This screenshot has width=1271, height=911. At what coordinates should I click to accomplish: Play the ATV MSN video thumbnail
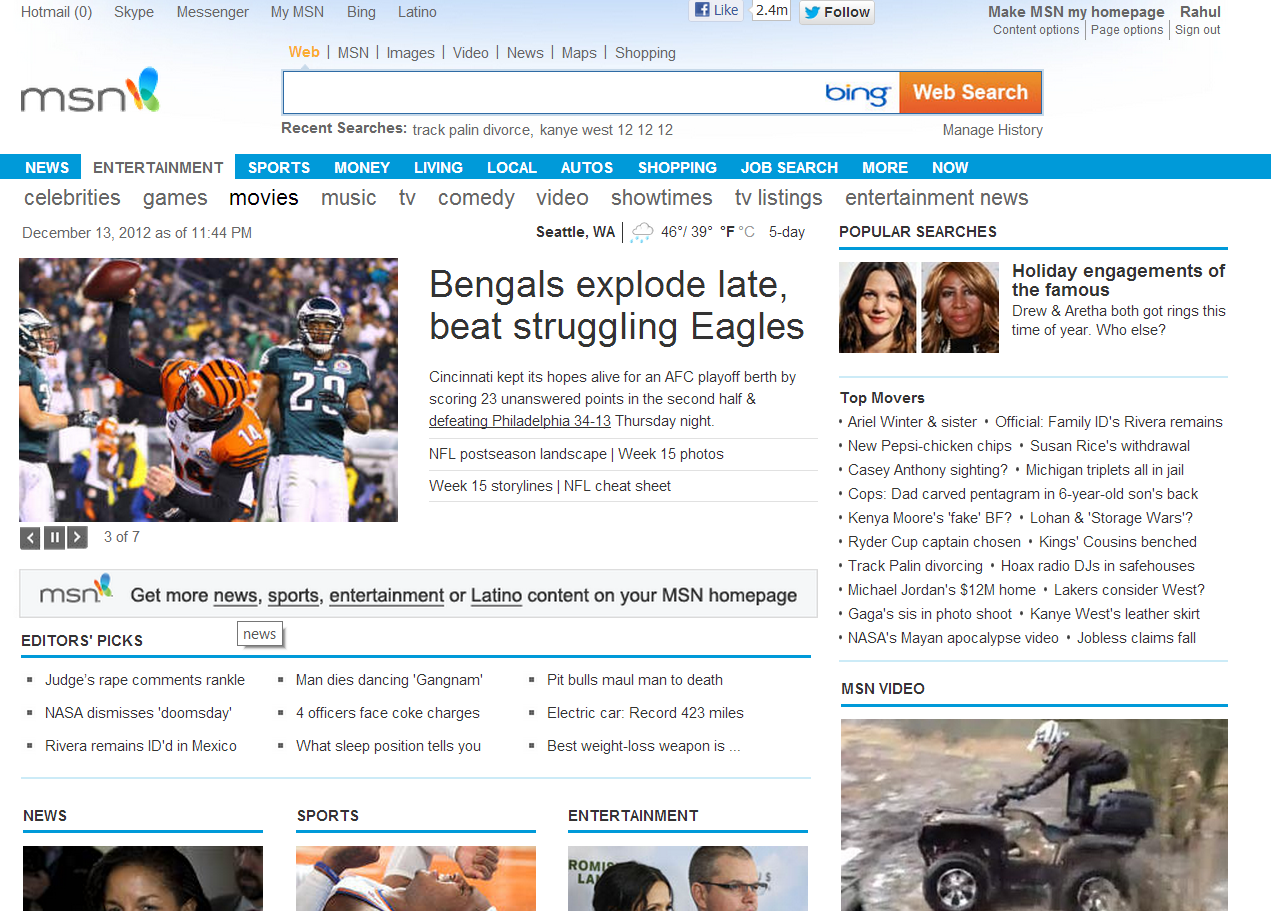[1034, 814]
